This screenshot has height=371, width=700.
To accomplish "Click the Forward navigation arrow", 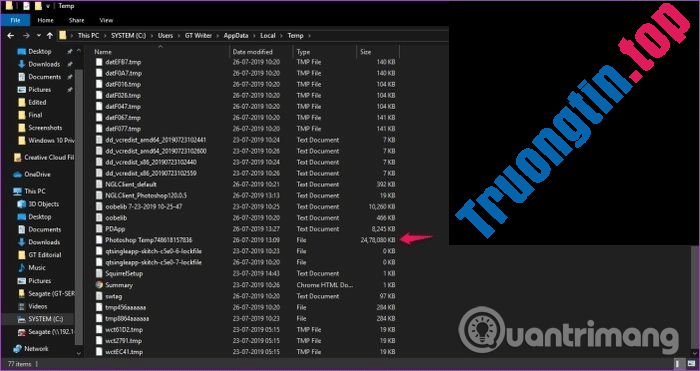I will tap(27, 36).
